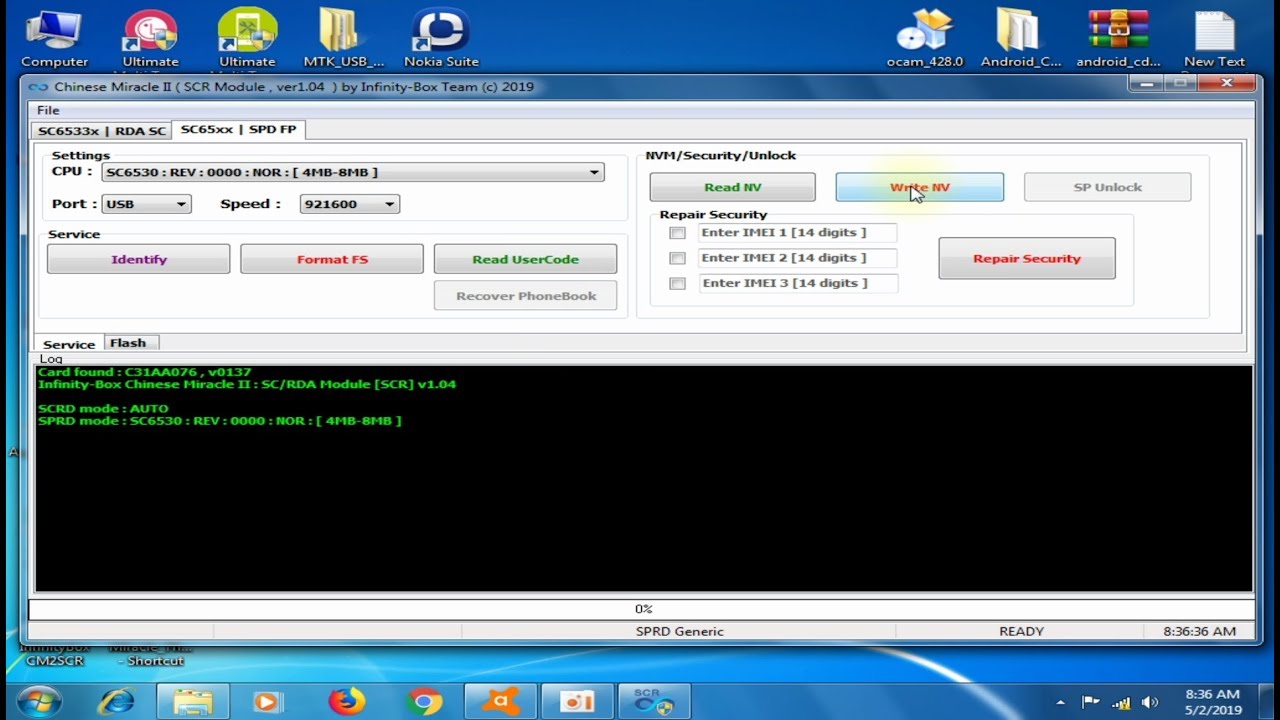Open the Computer desktop icon

(x=54, y=38)
